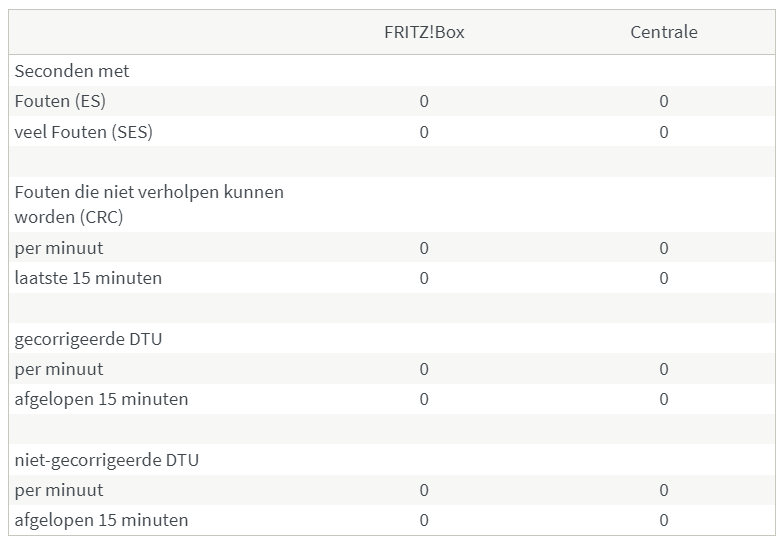Select the 'gecorrigeerde DTU' section heading
782x542 pixels.
(88, 339)
